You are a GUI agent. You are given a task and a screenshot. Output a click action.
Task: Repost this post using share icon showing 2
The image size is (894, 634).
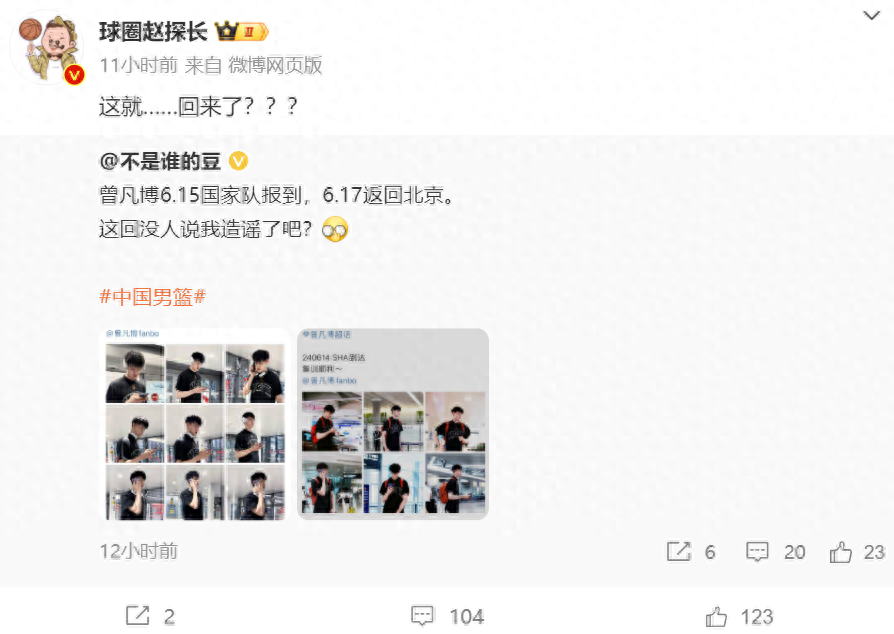151,616
